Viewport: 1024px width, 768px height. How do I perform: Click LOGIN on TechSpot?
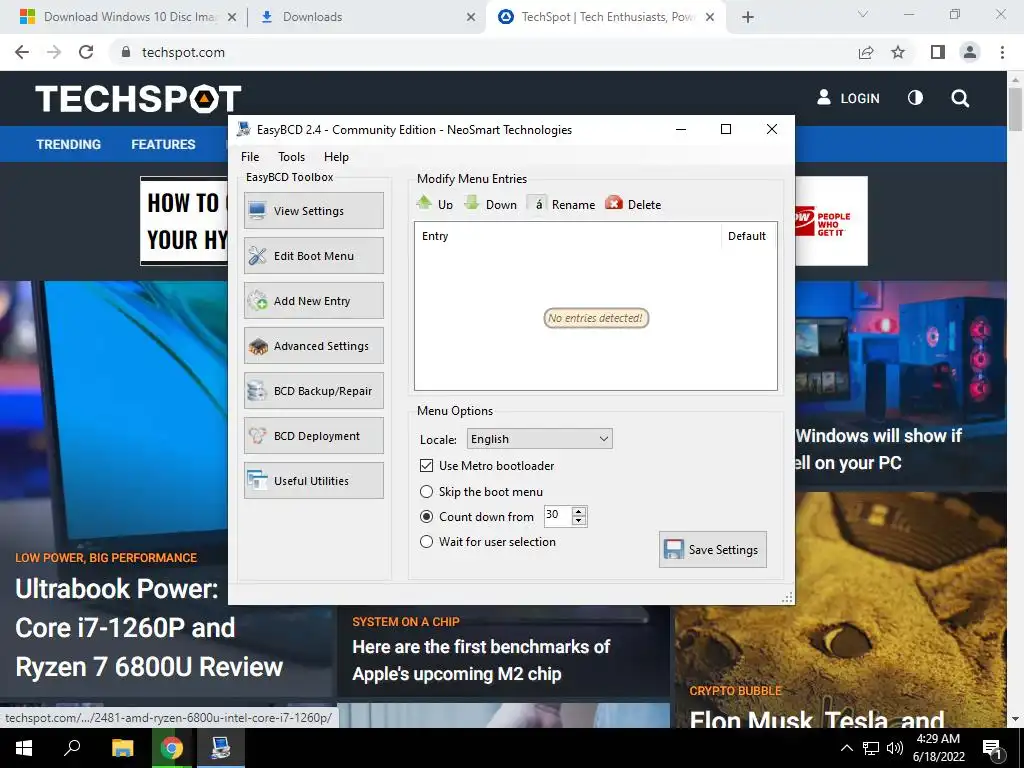tap(848, 98)
